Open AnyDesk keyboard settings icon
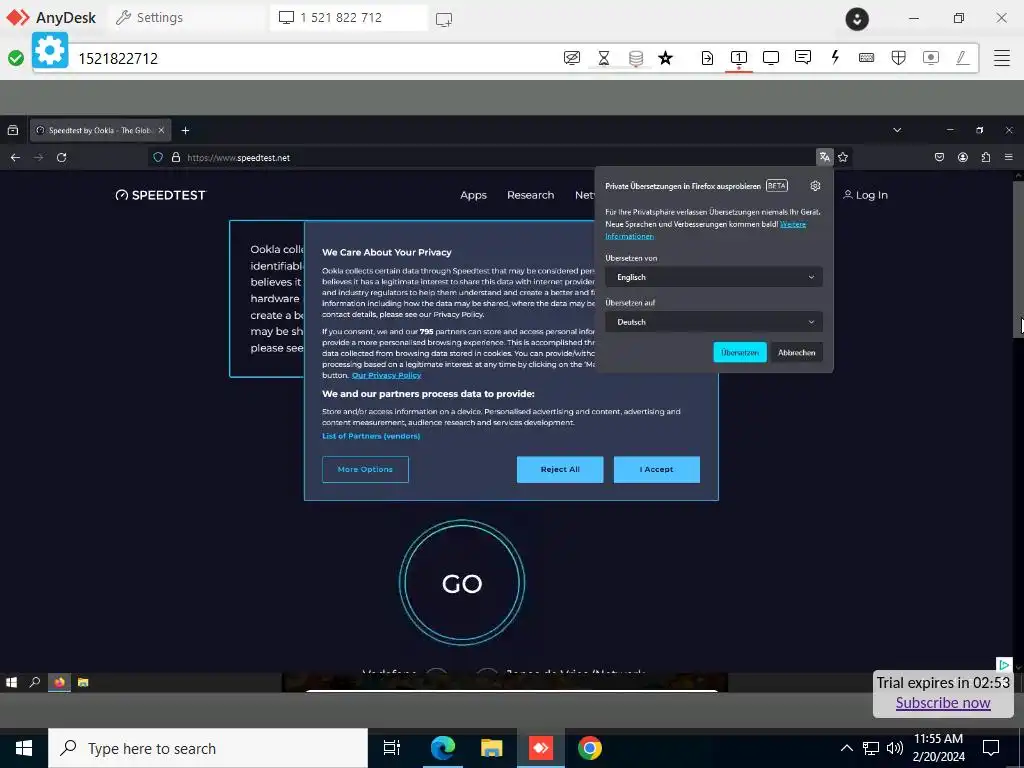 point(867,58)
